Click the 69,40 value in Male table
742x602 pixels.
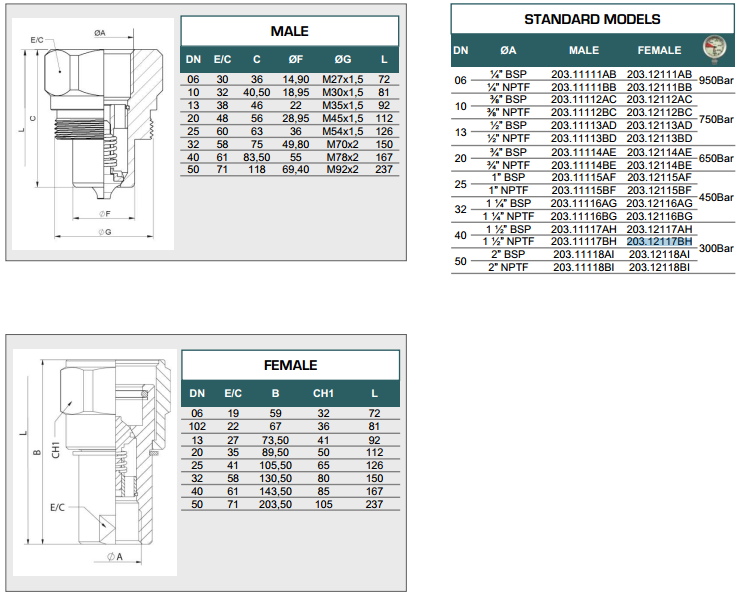pos(296,169)
